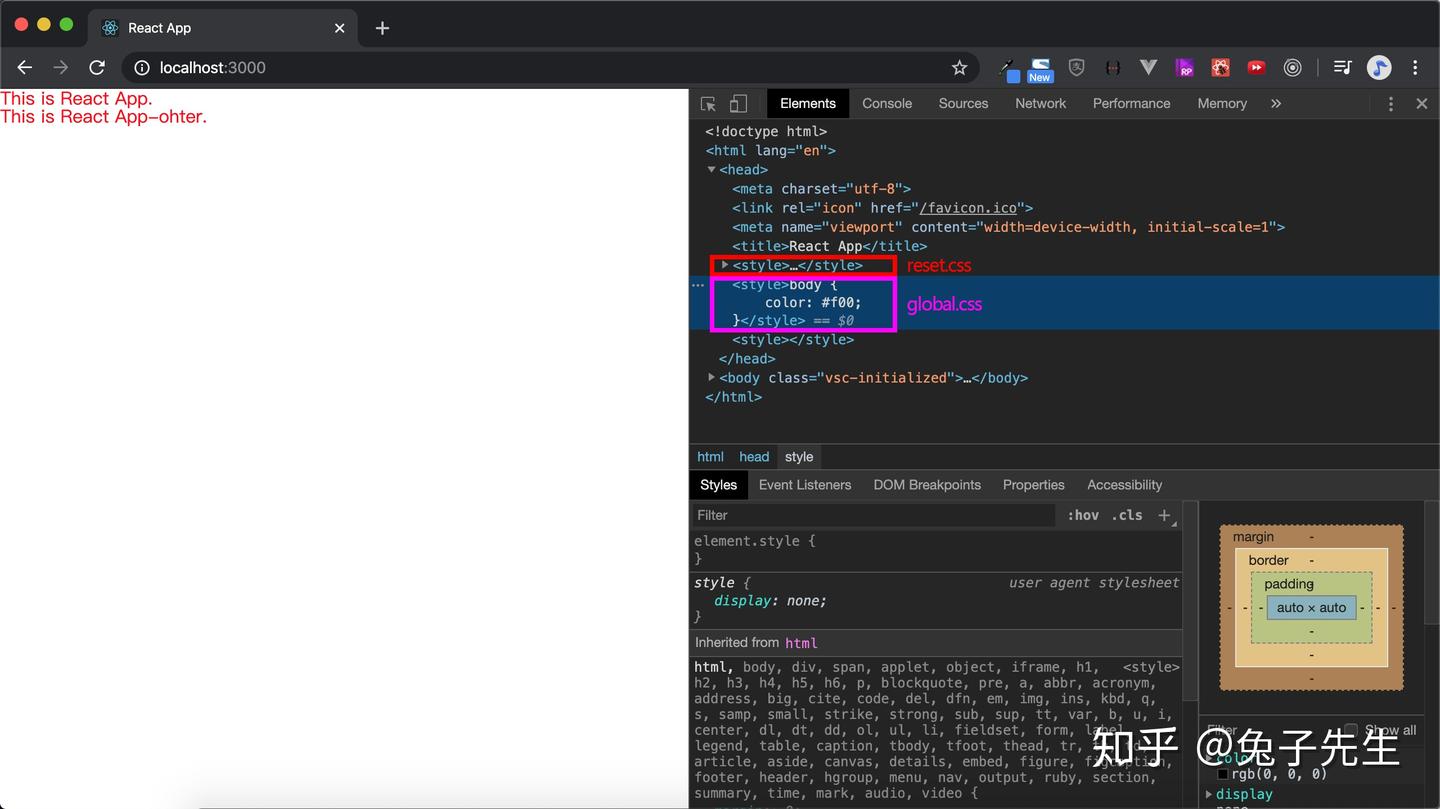Expand the body vsc-initialized node
1440x809 pixels.
tap(712, 378)
